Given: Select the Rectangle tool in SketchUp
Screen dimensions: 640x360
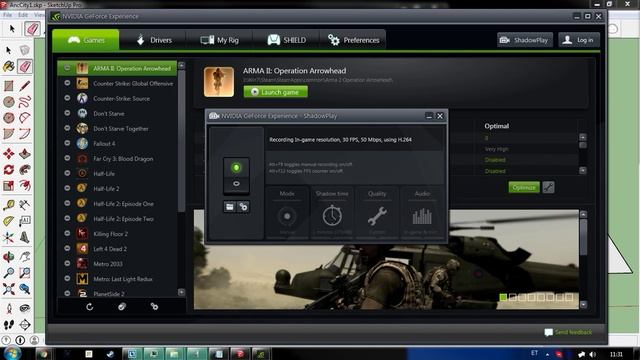Looking at the screenshot, I should 9,86.
